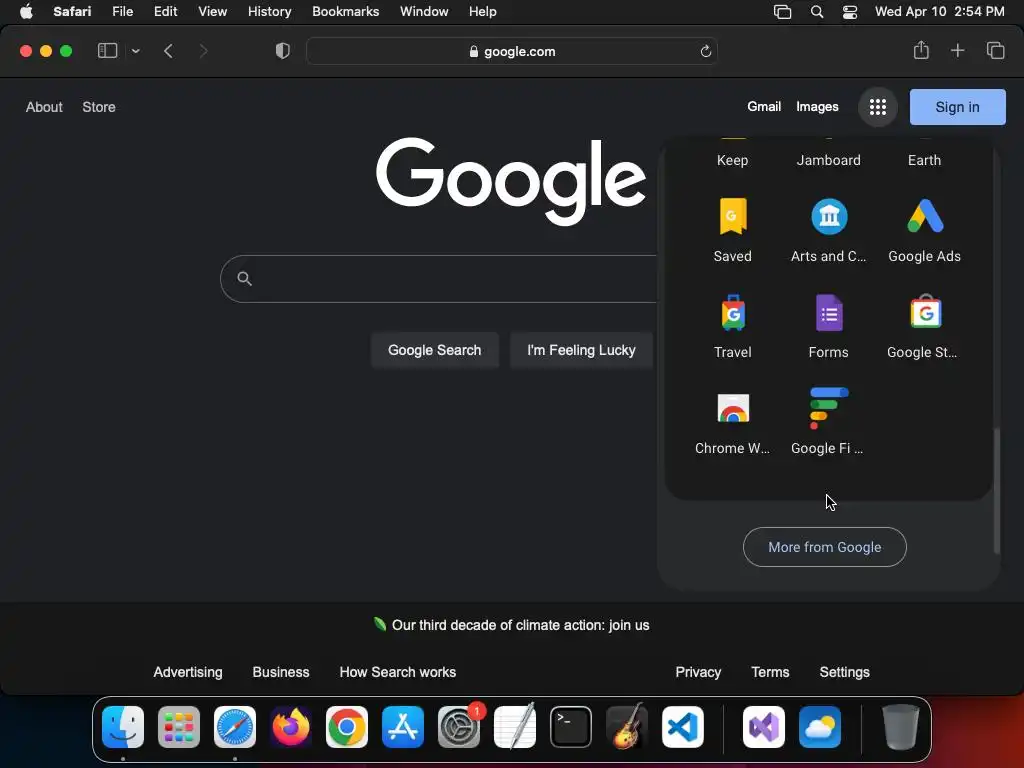
Task: Reload the page with the refresh icon
Action: (x=705, y=51)
